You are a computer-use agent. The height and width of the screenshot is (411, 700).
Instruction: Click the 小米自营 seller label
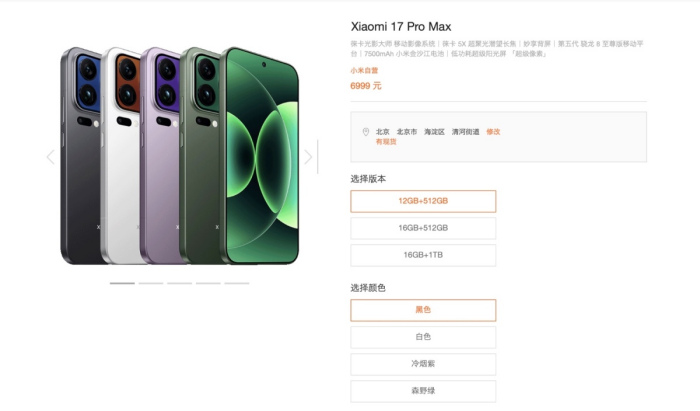pyautogui.click(x=364, y=71)
